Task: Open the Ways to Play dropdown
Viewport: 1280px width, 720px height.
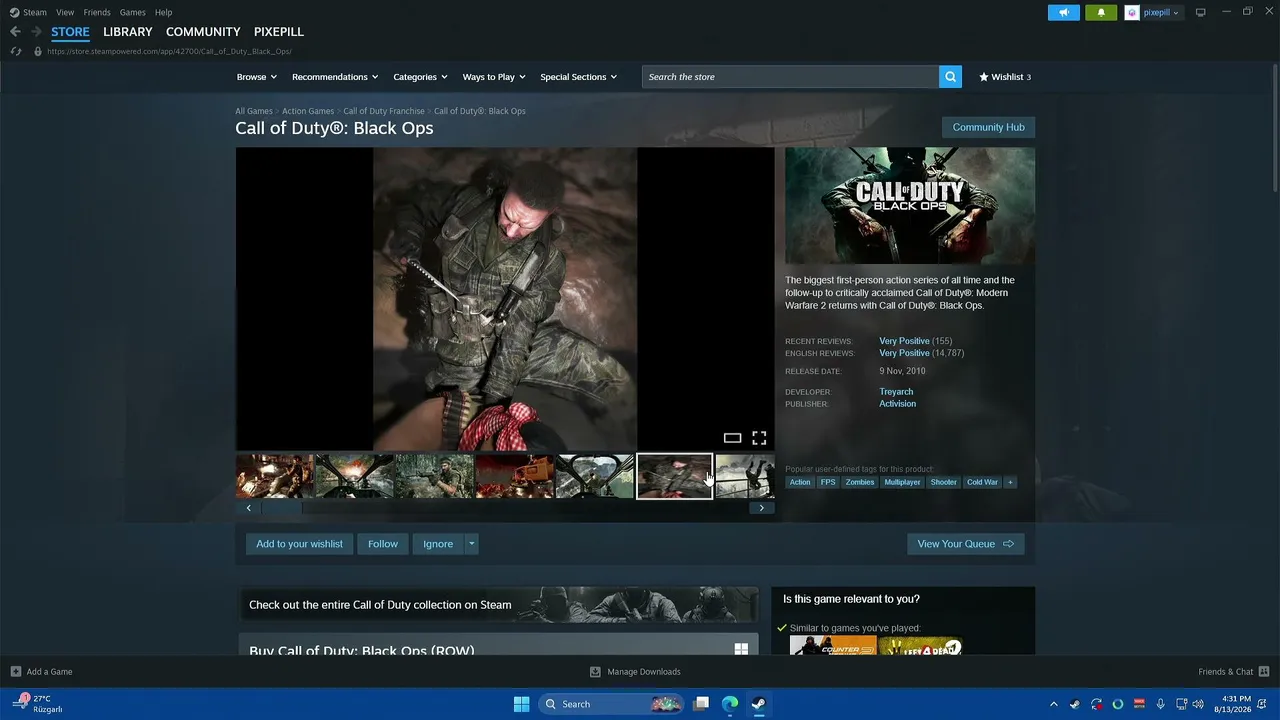Action: click(x=494, y=77)
